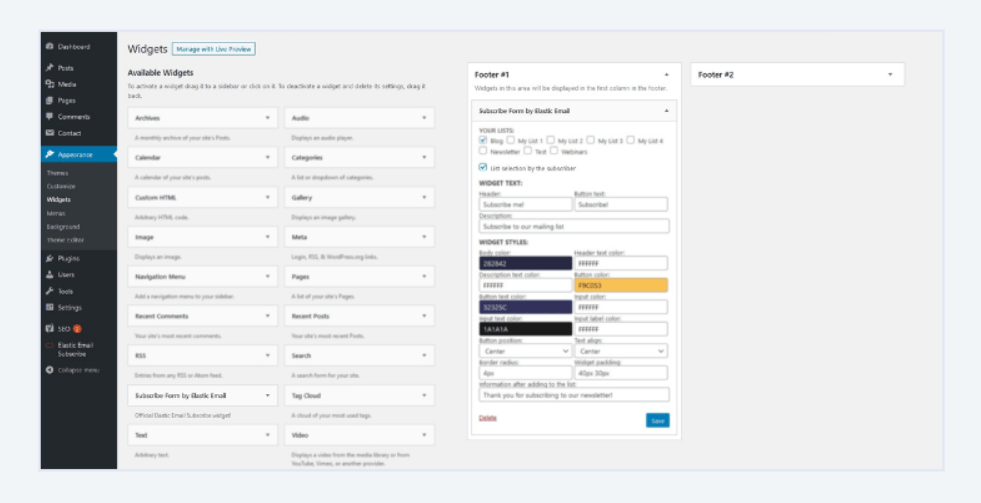981x503 pixels.
Task: Expand the Audio widget
Action: (424, 118)
